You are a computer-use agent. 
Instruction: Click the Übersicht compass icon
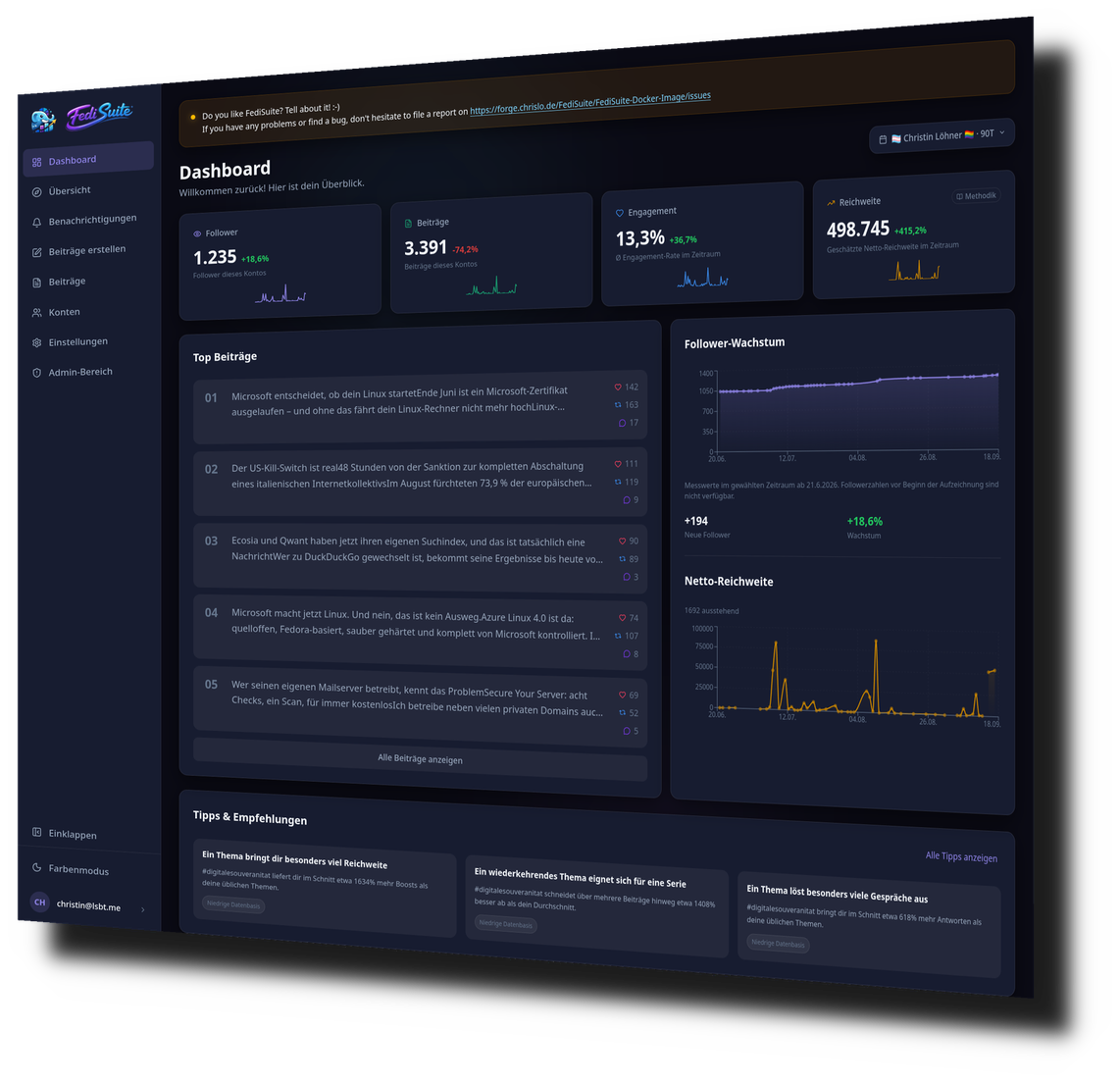pyautogui.click(x=36, y=191)
